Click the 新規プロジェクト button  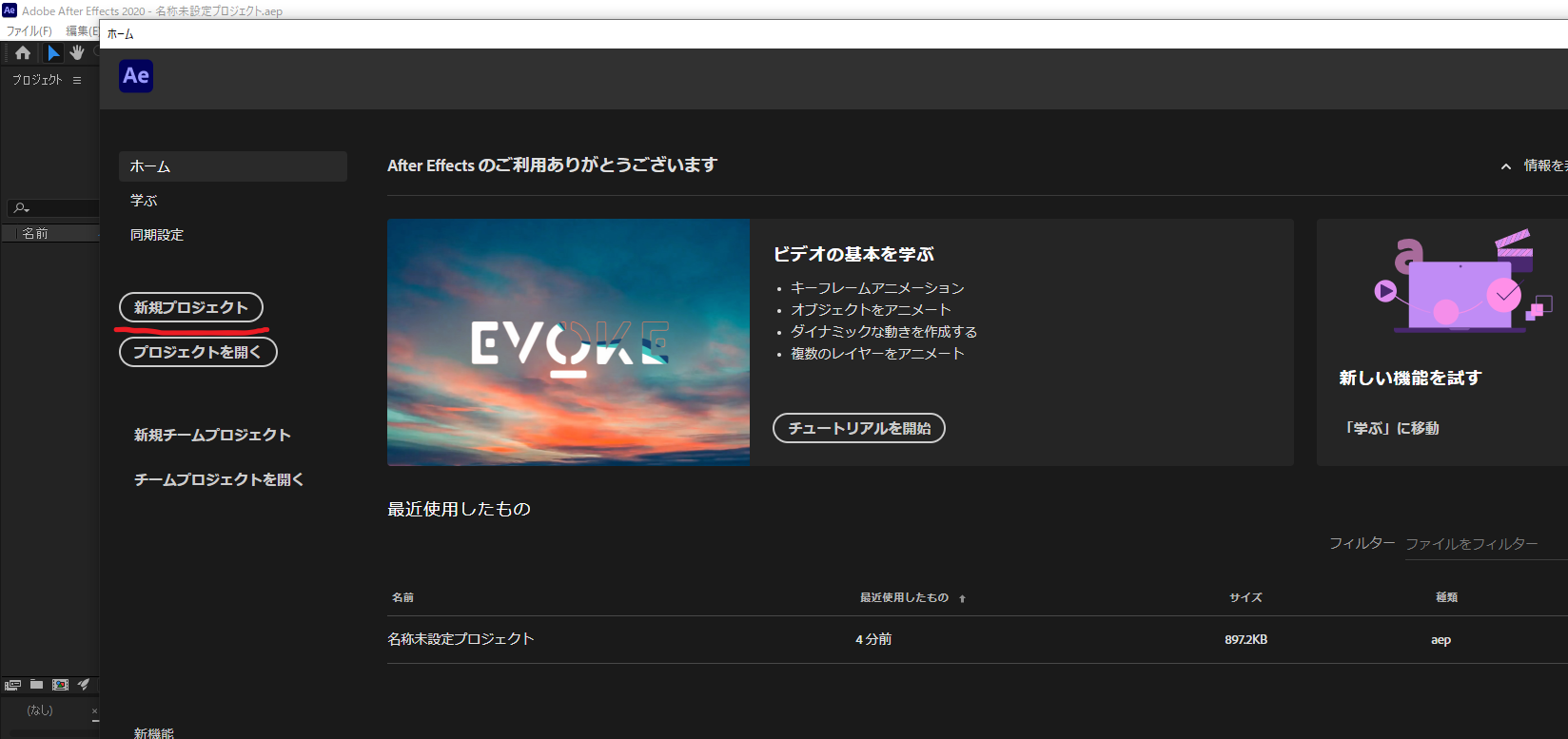(x=191, y=307)
